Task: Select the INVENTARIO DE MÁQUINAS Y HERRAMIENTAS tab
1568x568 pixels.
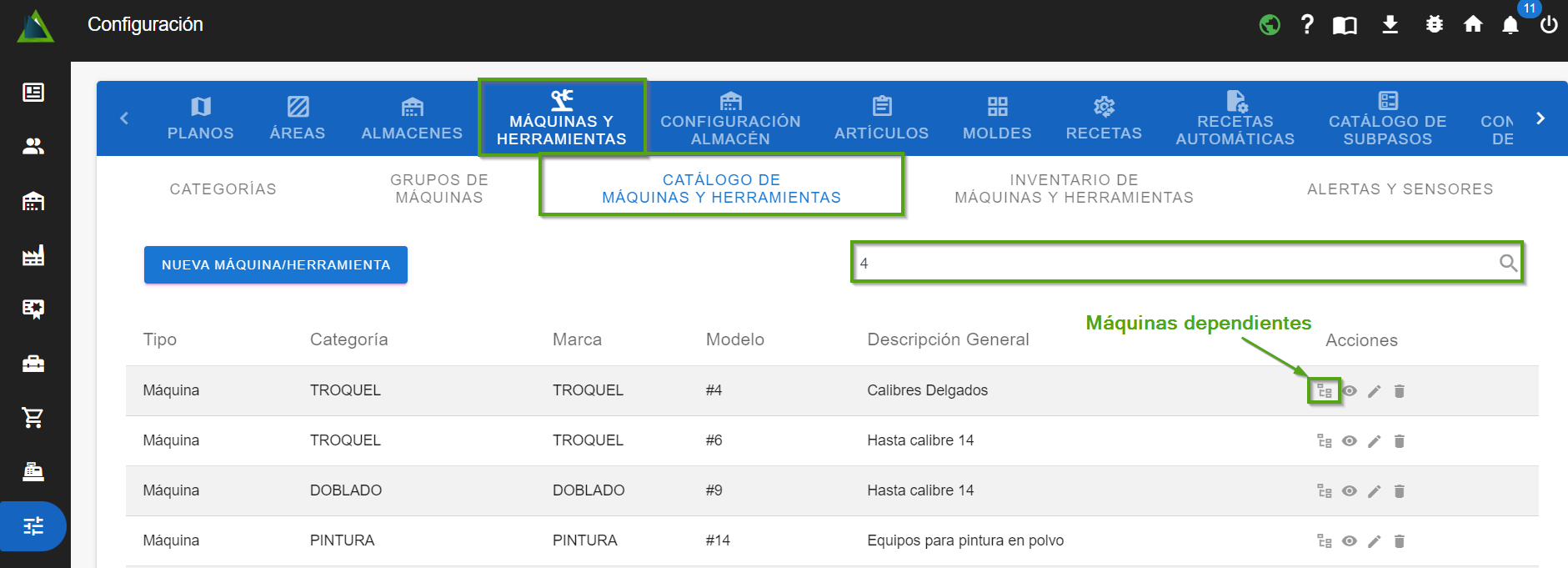Action: [1074, 188]
